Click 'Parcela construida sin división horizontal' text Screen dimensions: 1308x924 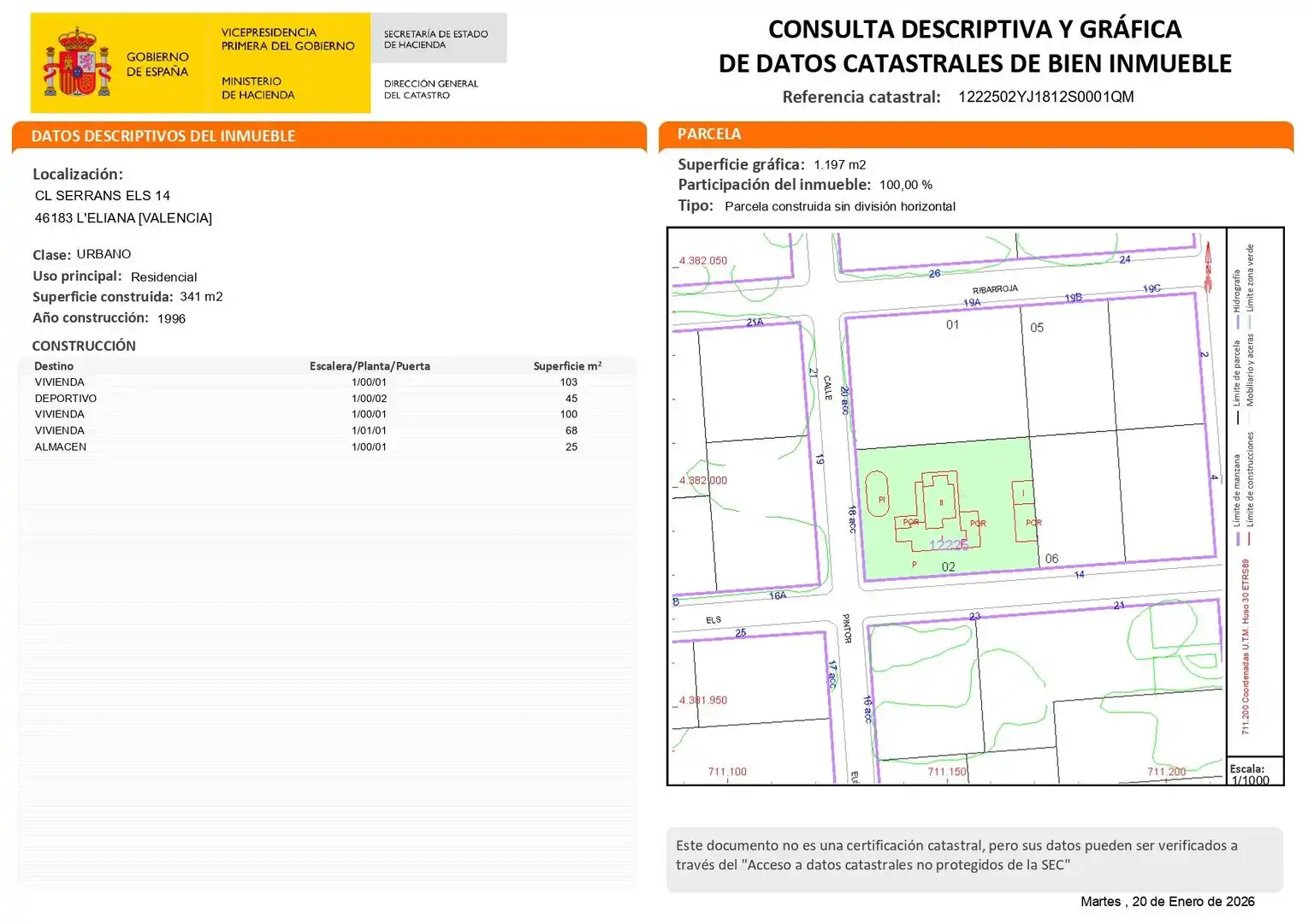click(840, 206)
